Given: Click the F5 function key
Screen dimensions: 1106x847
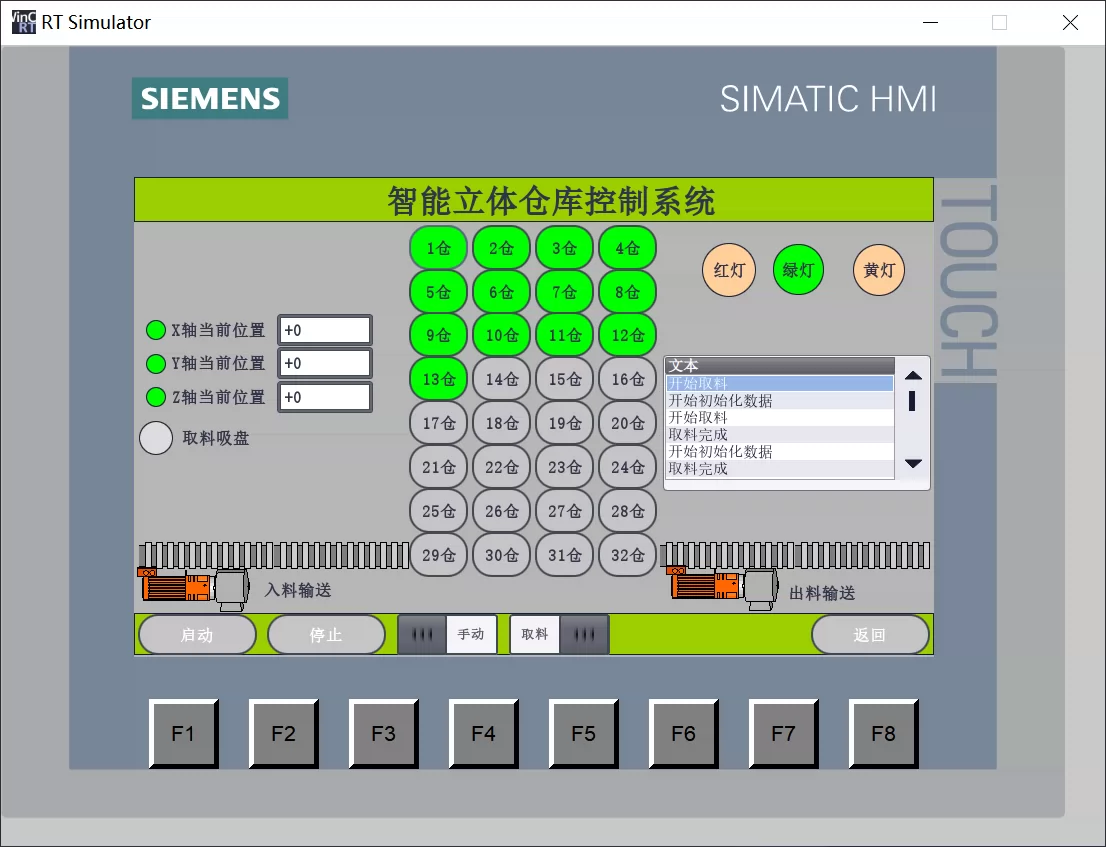Looking at the screenshot, I should click(x=584, y=733).
